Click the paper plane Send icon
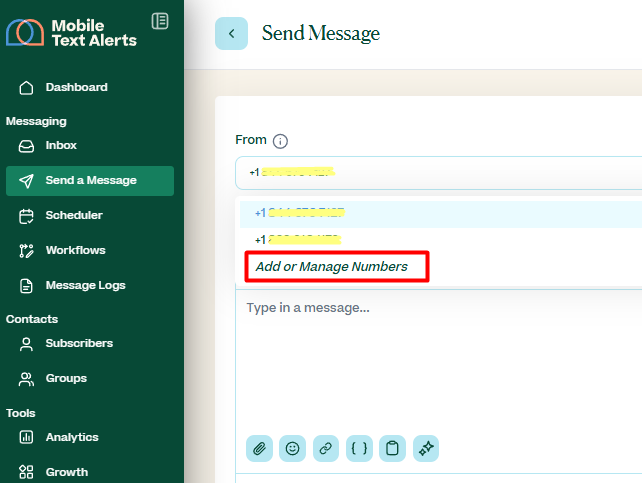Image resolution: width=642 pixels, height=483 pixels. click(26, 181)
